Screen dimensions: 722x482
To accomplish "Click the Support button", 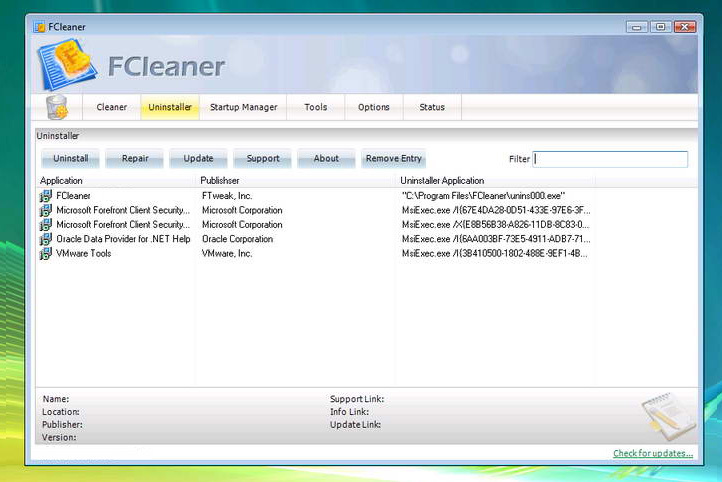I will tap(263, 158).
